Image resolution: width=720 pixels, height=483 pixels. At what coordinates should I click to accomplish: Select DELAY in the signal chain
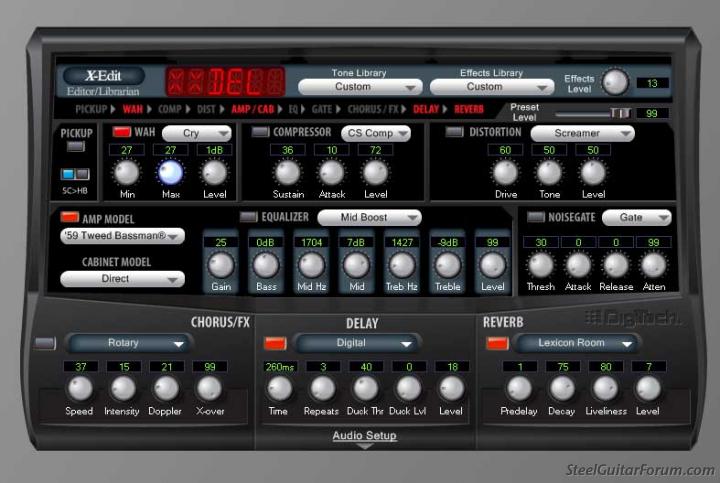pos(426,109)
